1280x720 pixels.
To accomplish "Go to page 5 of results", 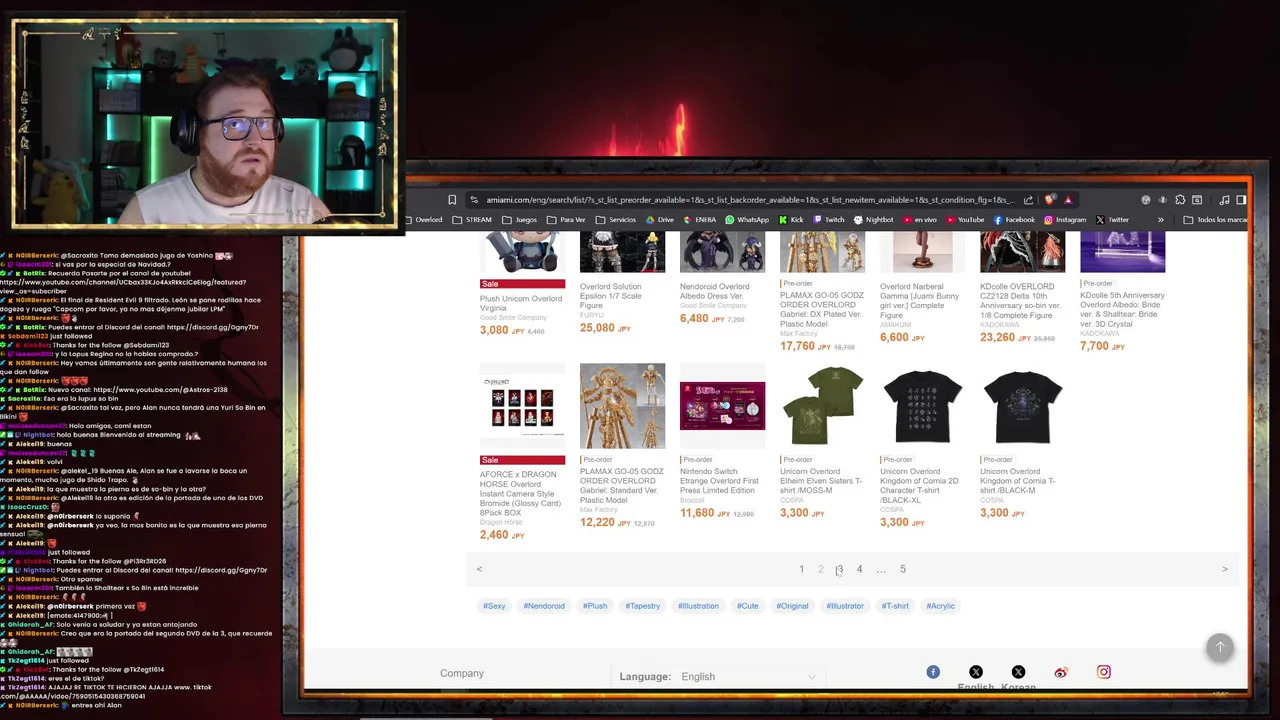I will click(902, 569).
